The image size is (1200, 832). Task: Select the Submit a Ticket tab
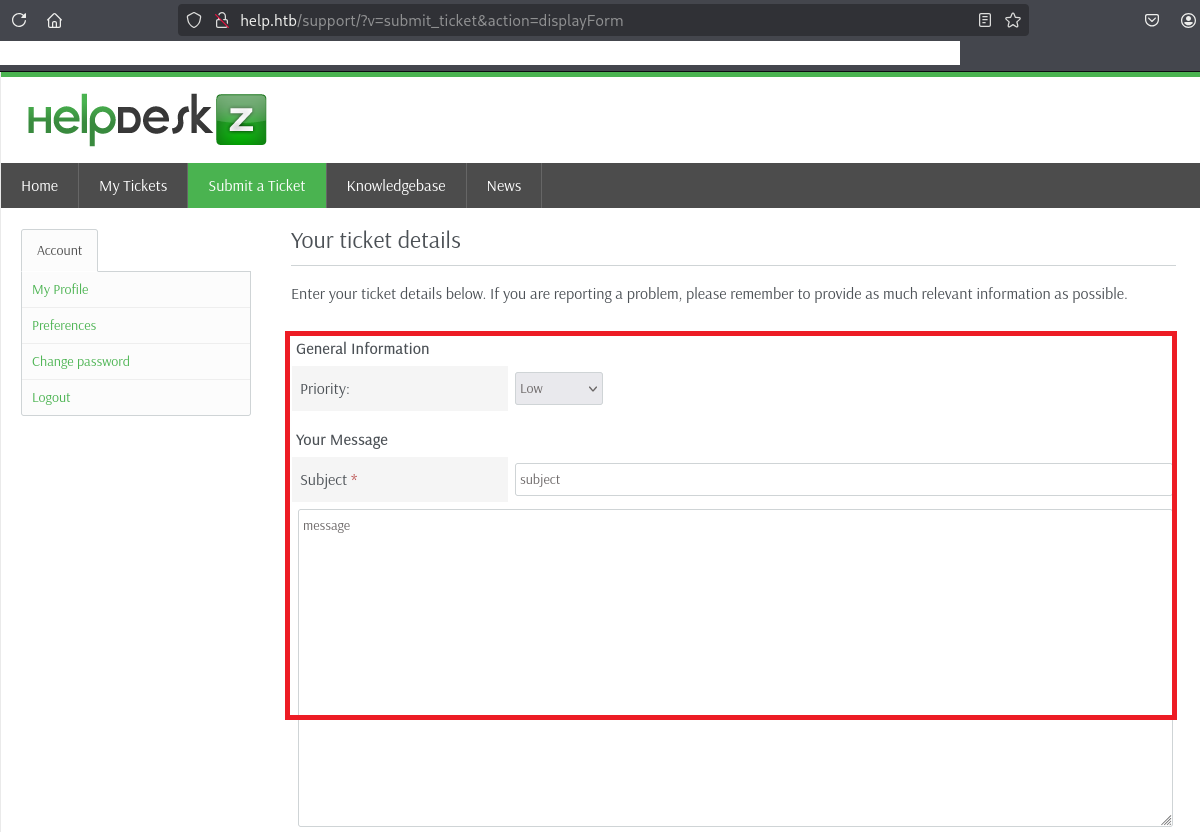click(x=257, y=186)
